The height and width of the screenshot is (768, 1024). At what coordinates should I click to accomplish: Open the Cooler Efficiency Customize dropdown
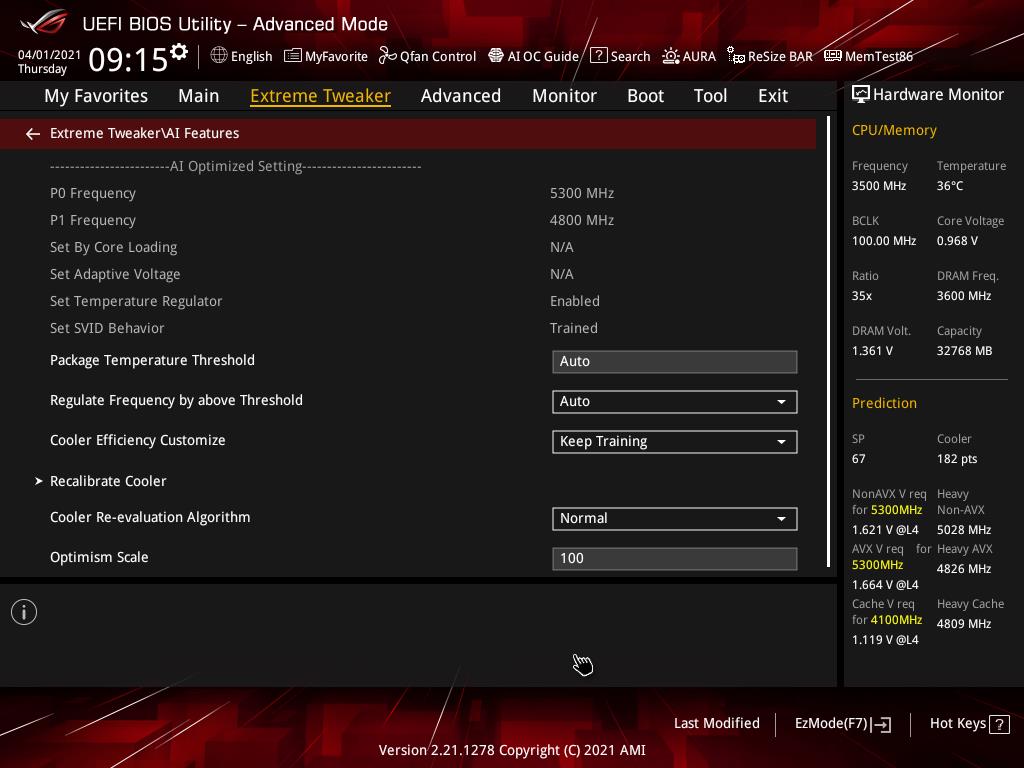pos(674,441)
